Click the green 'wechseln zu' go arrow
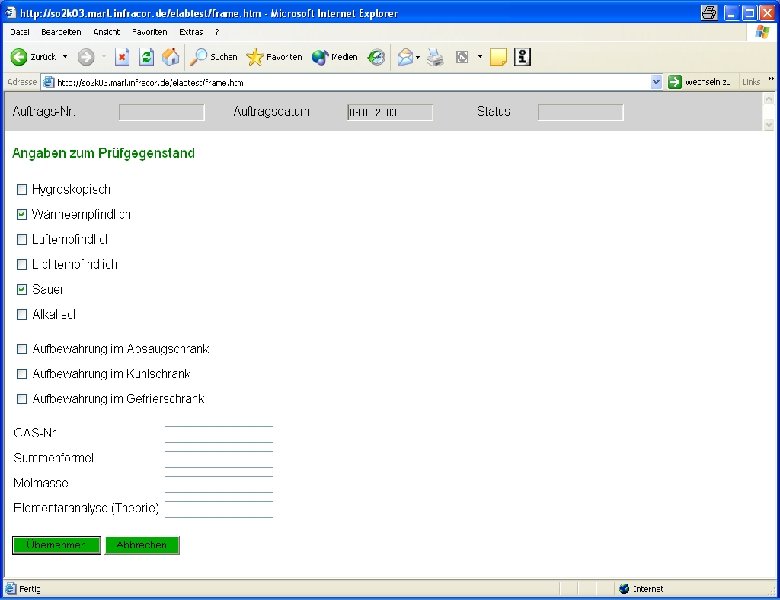This screenshot has height=600, width=780. [x=675, y=82]
